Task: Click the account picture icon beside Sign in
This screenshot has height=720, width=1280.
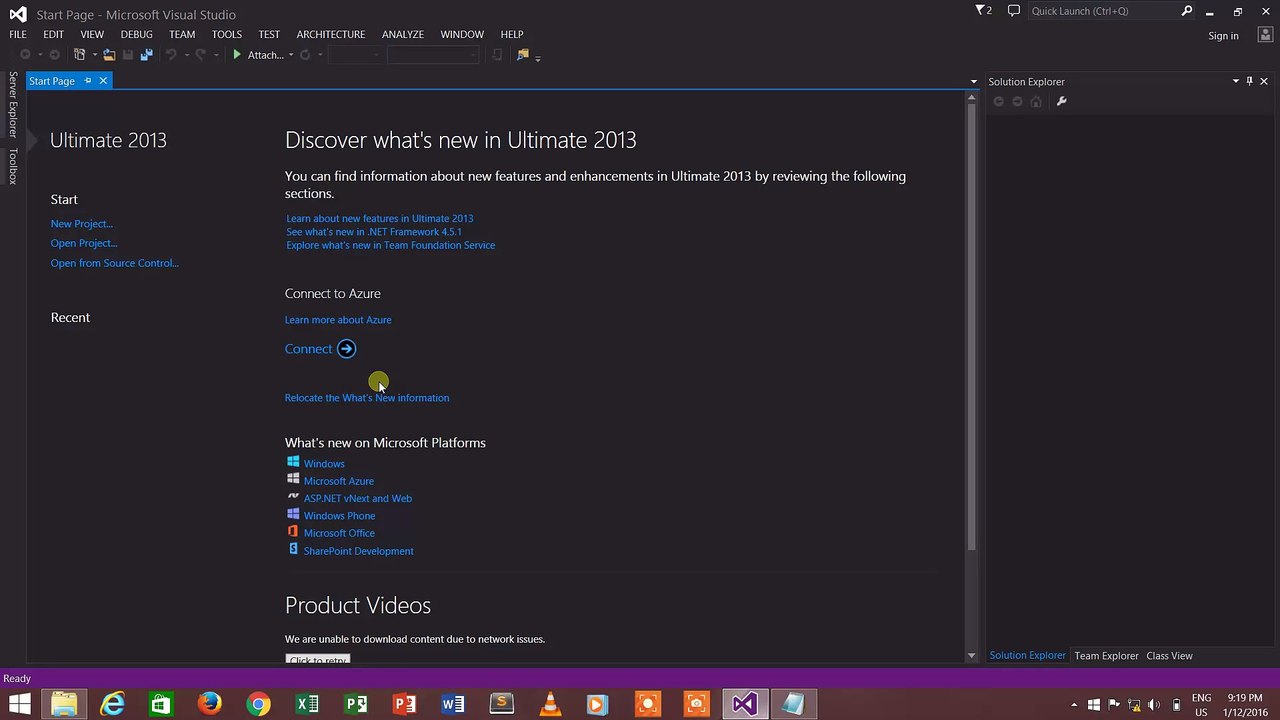Action: tap(1264, 36)
